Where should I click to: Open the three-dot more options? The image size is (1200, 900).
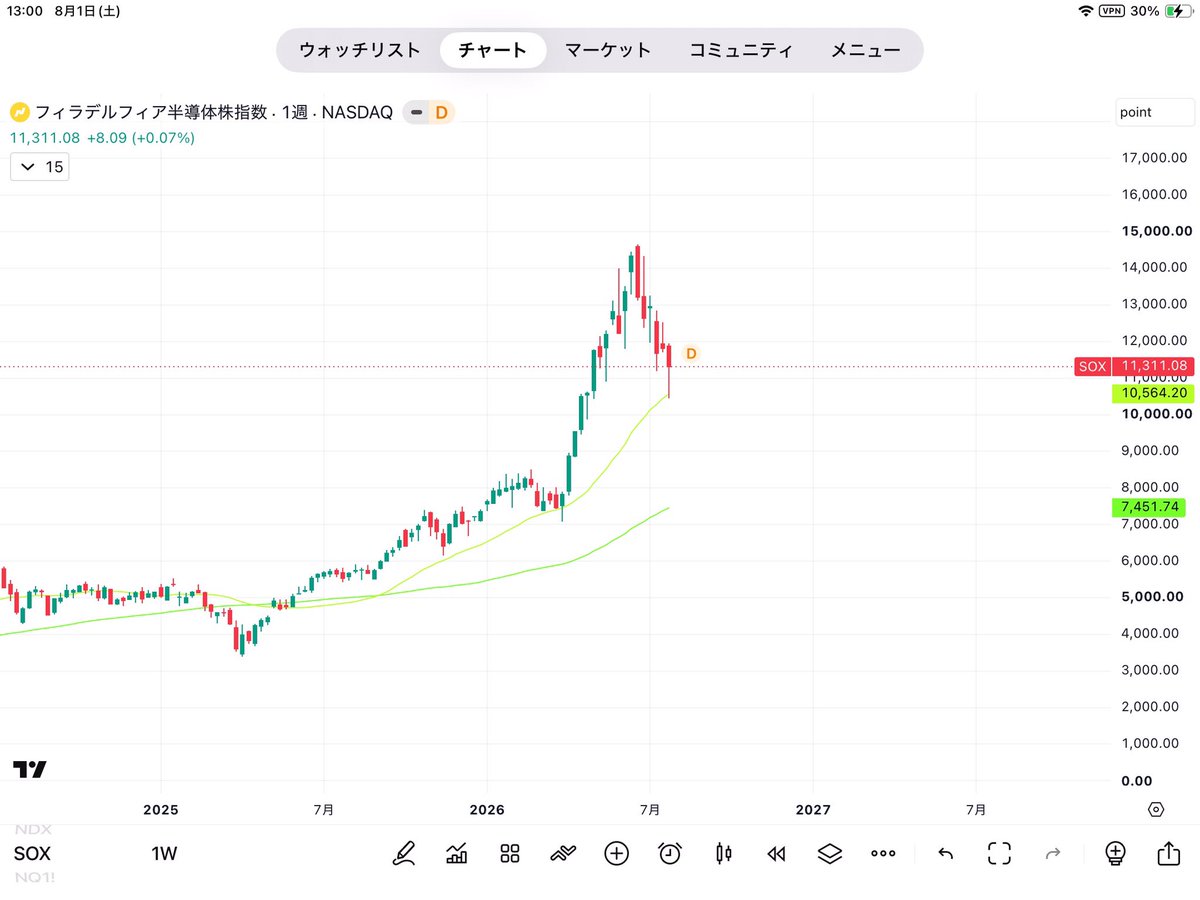[883, 853]
